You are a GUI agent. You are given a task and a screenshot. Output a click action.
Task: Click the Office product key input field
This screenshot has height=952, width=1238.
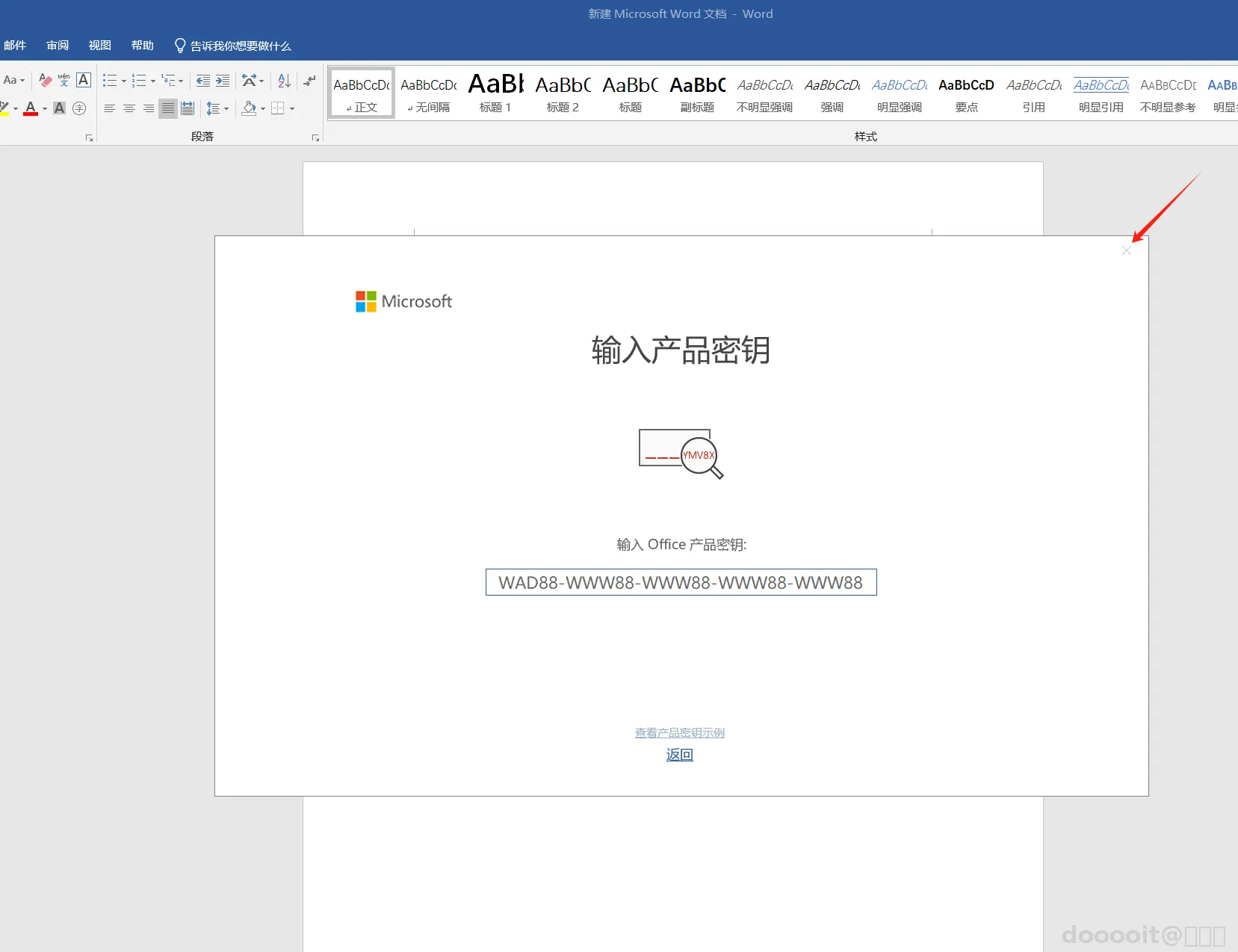[681, 582]
